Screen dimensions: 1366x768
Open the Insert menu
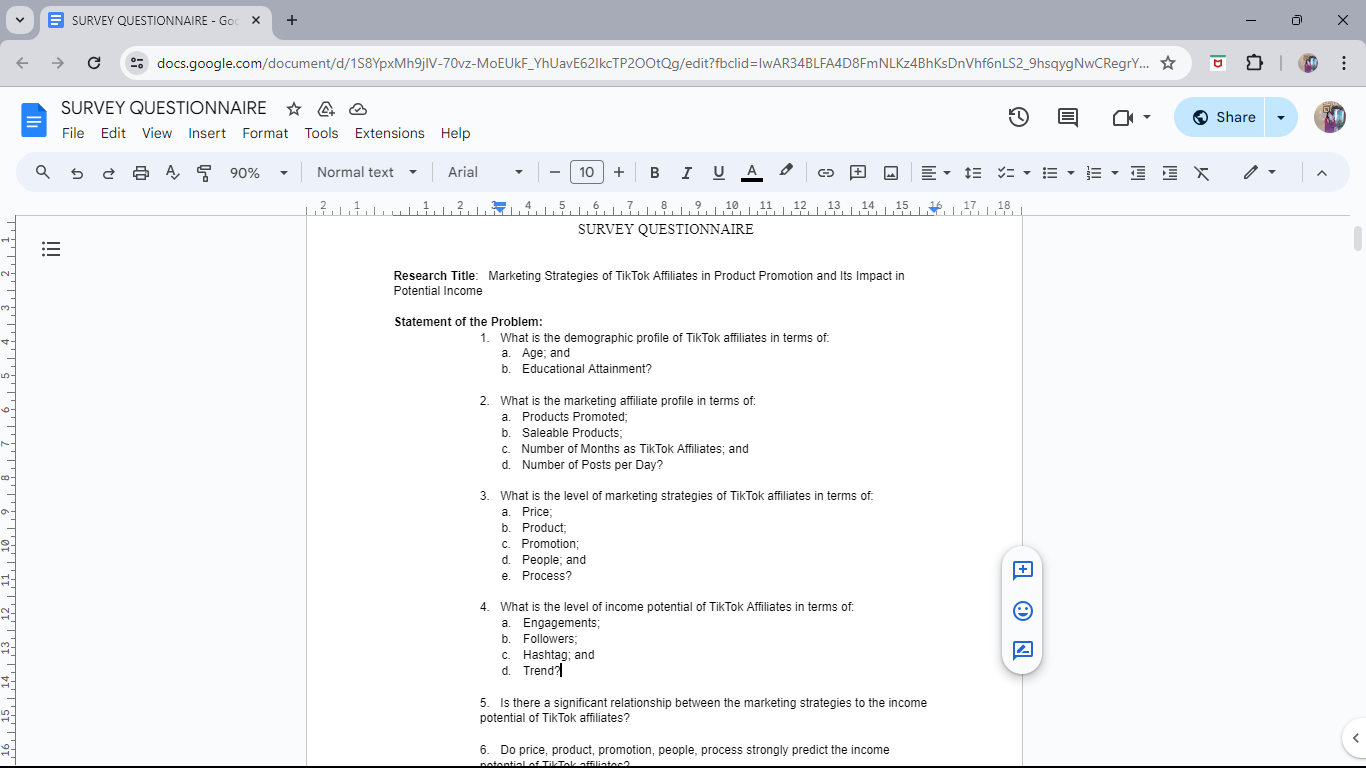click(207, 133)
